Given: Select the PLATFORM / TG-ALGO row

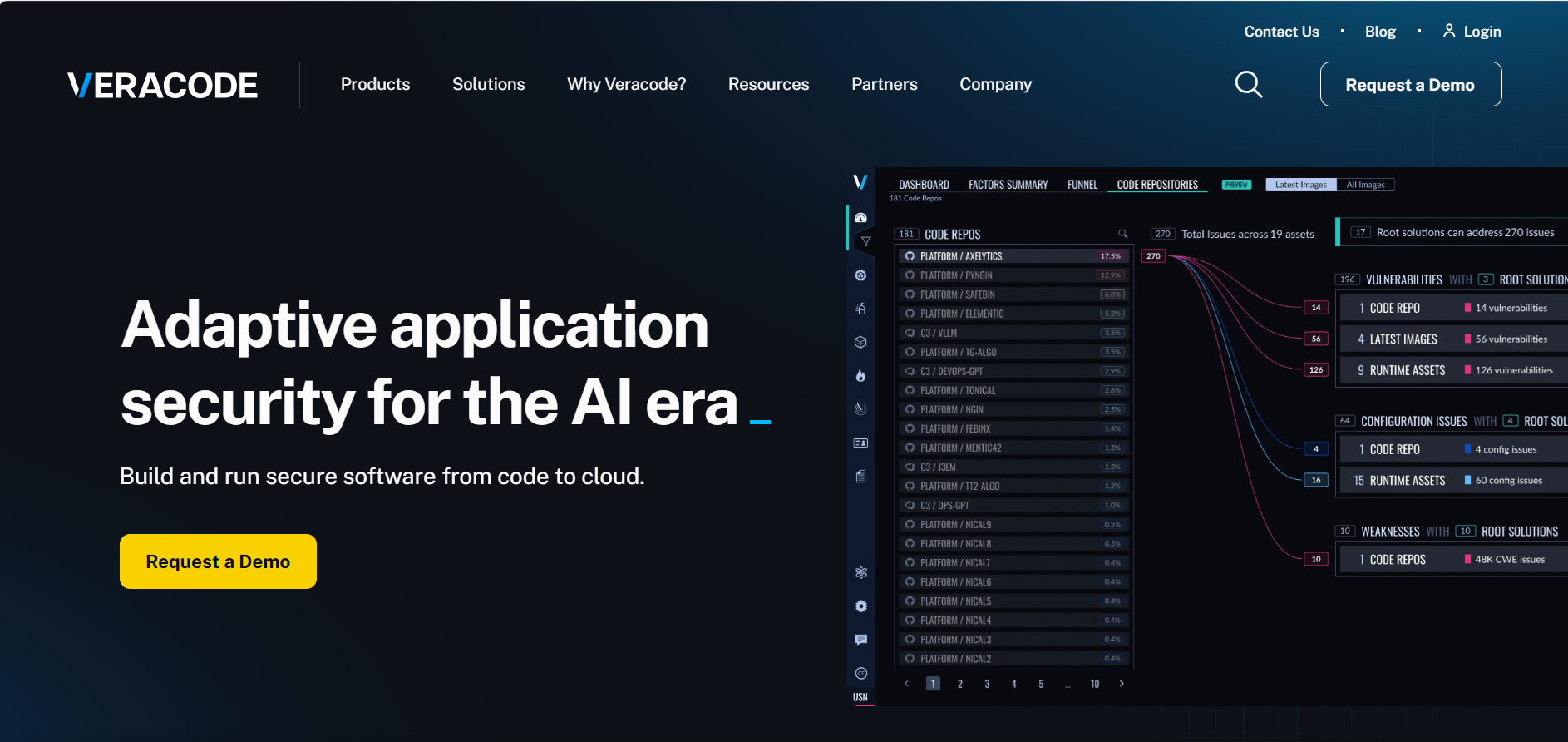Looking at the screenshot, I should (1013, 352).
